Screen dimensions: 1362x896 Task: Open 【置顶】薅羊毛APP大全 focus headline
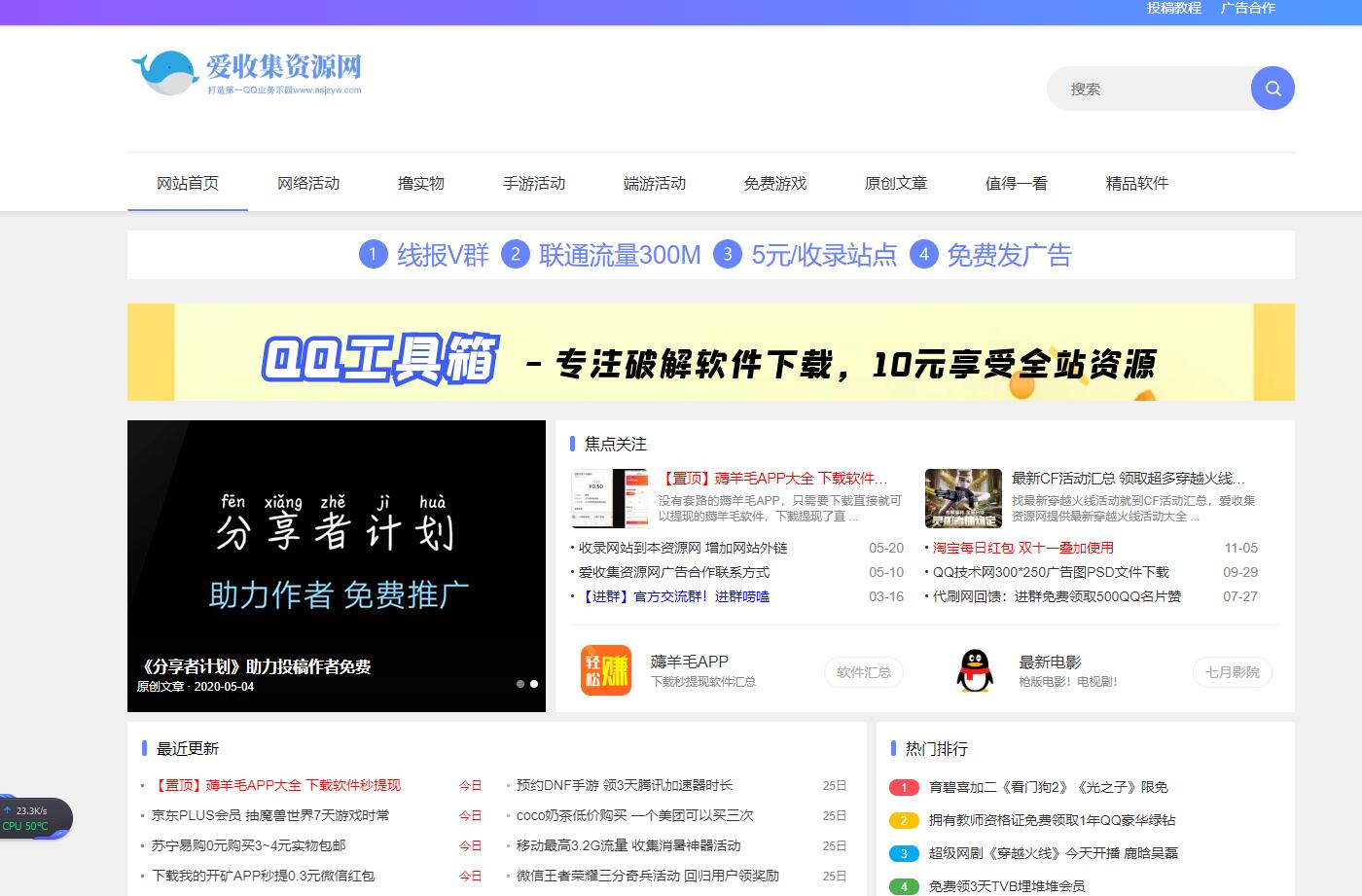coord(773,479)
